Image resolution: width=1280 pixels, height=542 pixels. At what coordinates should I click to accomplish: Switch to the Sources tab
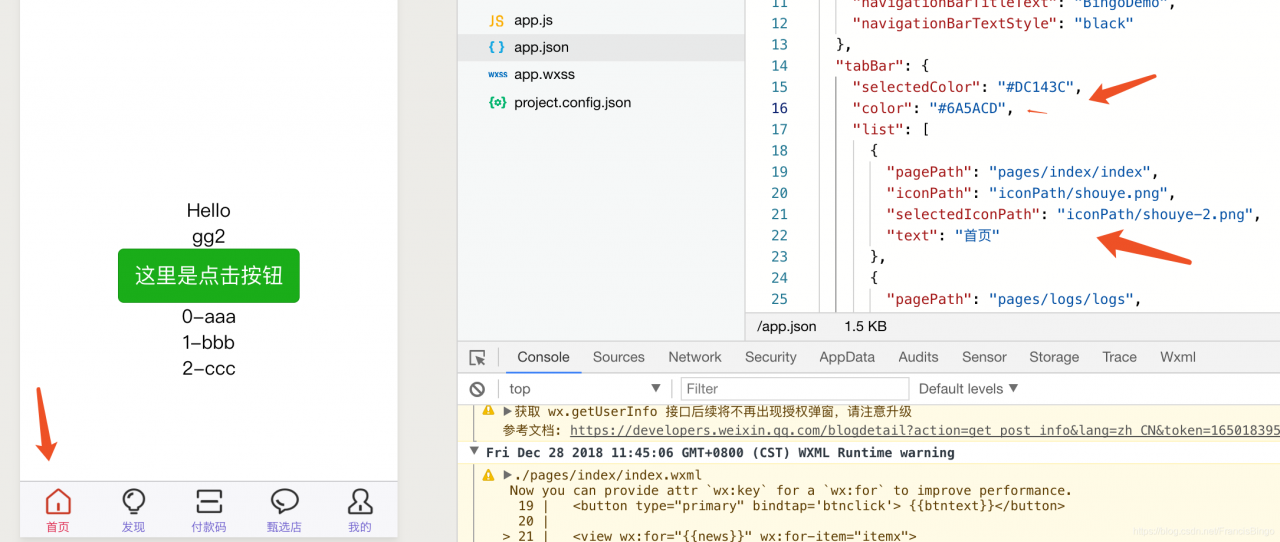(x=619, y=357)
